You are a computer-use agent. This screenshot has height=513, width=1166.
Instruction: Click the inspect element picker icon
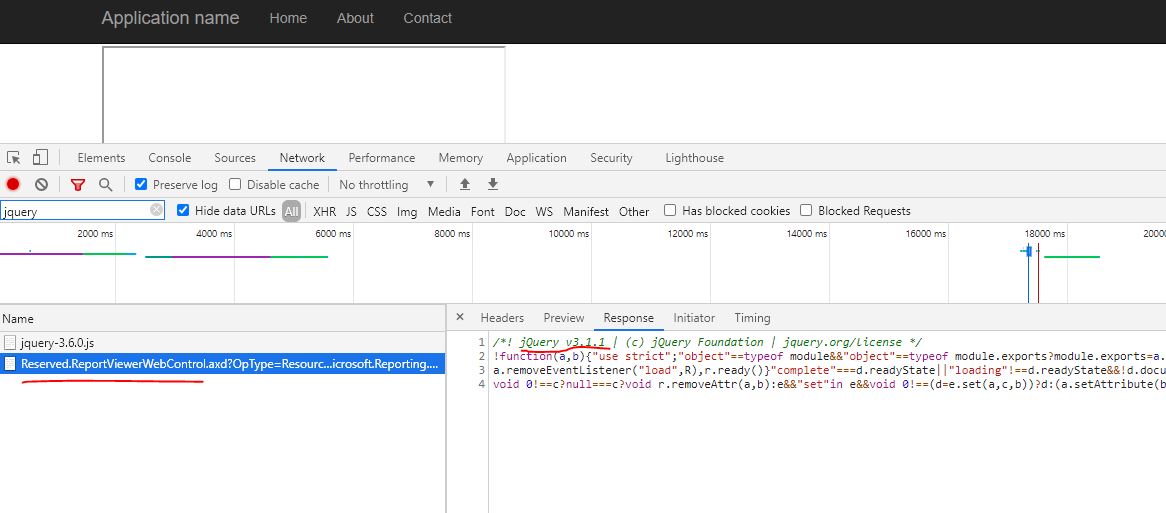point(13,158)
